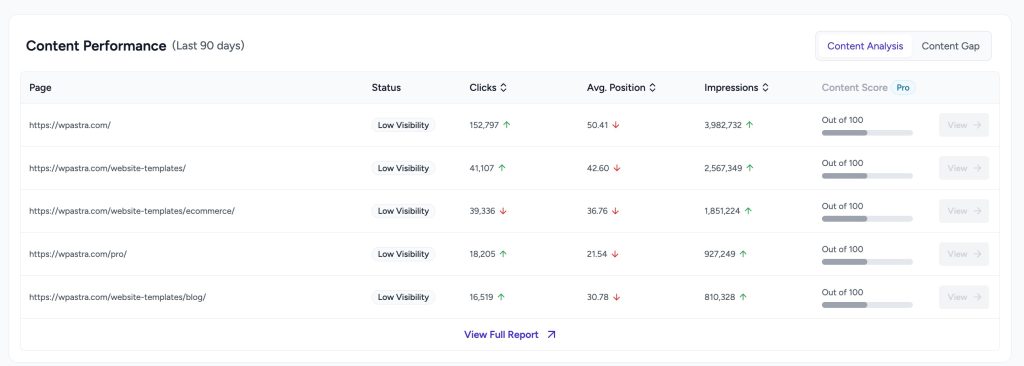Click the Pro badge next to Content Score
The height and width of the screenshot is (366, 1024).
(x=903, y=88)
